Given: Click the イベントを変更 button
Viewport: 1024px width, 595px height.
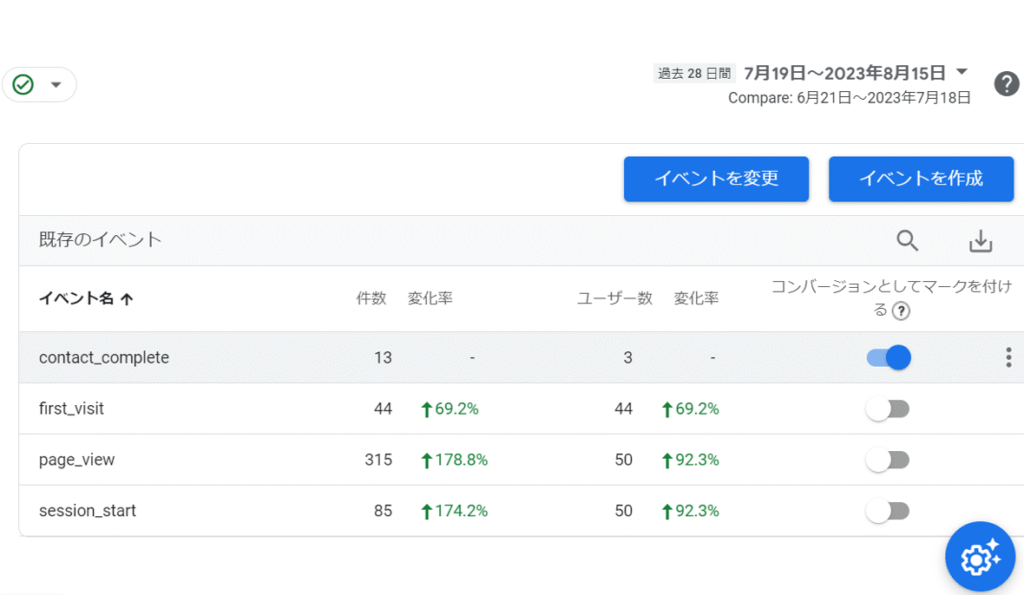Looking at the screenshot, I should point(716,179).
